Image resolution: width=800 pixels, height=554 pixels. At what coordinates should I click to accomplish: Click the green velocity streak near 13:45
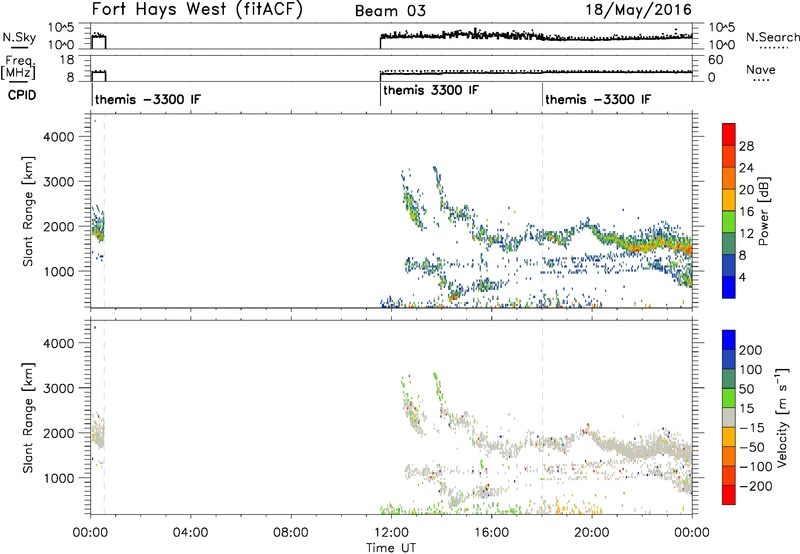coord(437,386)
